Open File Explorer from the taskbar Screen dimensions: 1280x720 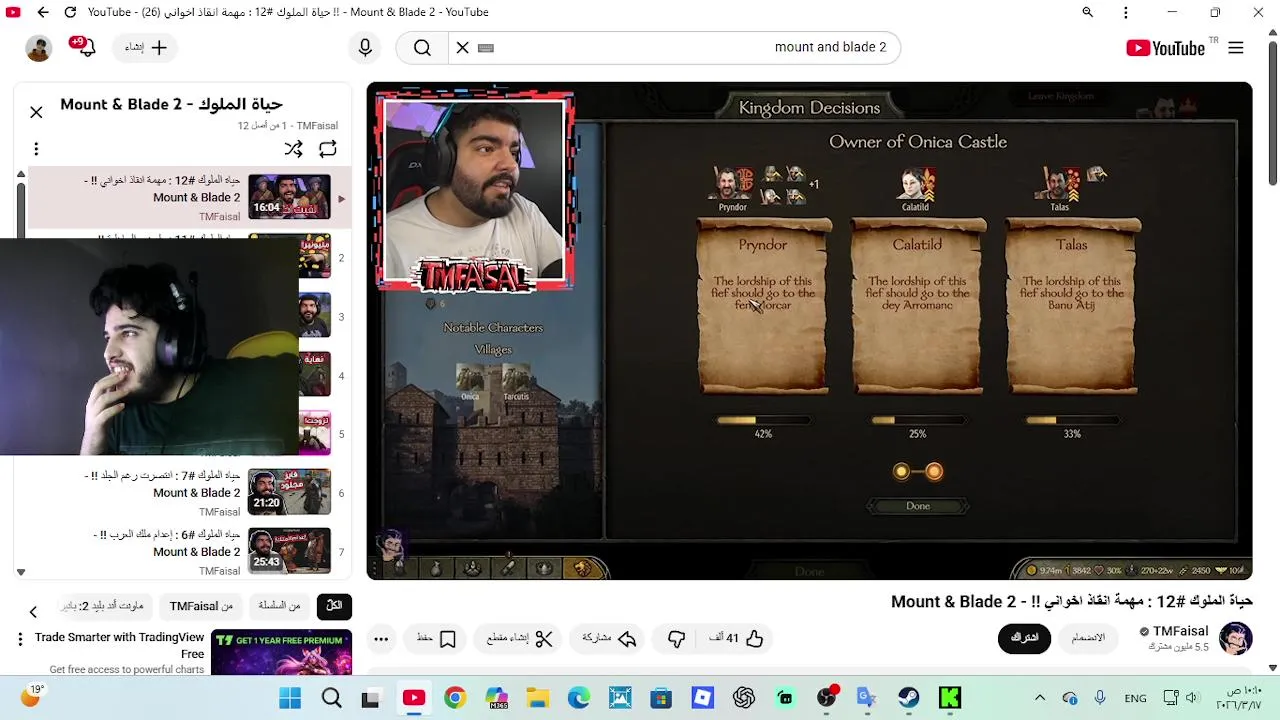(537, 698)
